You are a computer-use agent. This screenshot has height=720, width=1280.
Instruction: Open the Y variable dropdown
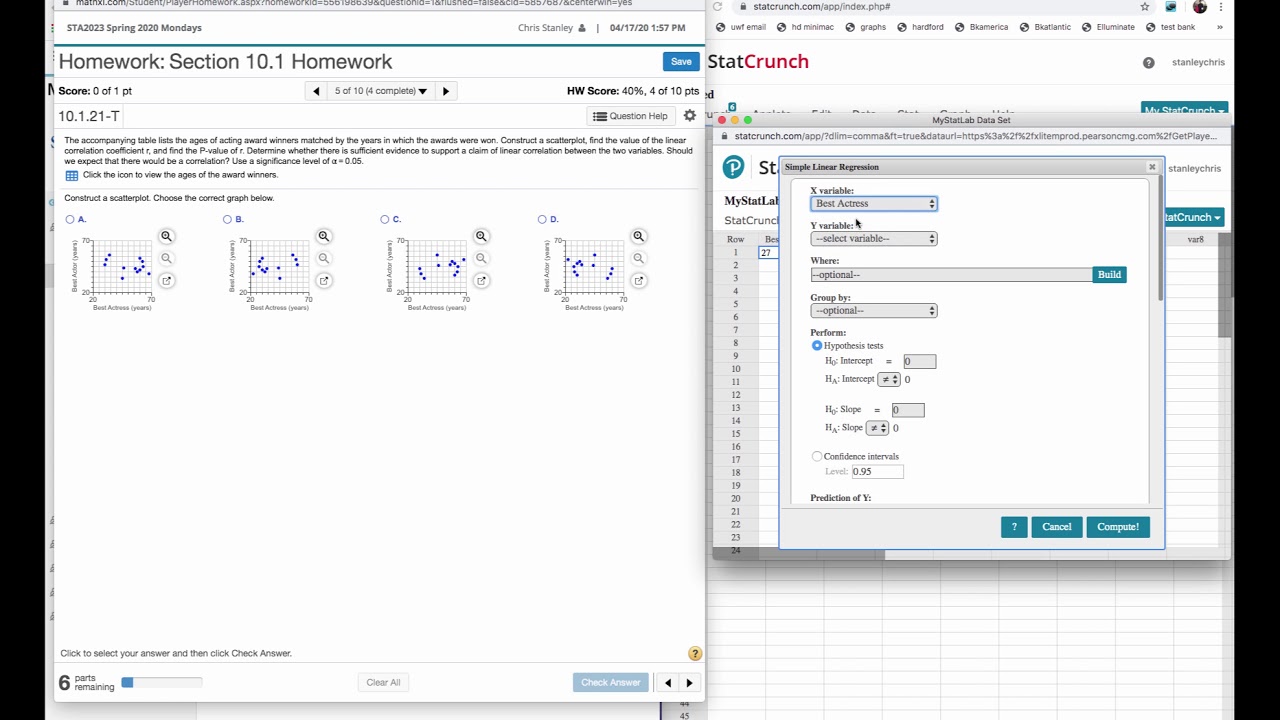point(874,239)
